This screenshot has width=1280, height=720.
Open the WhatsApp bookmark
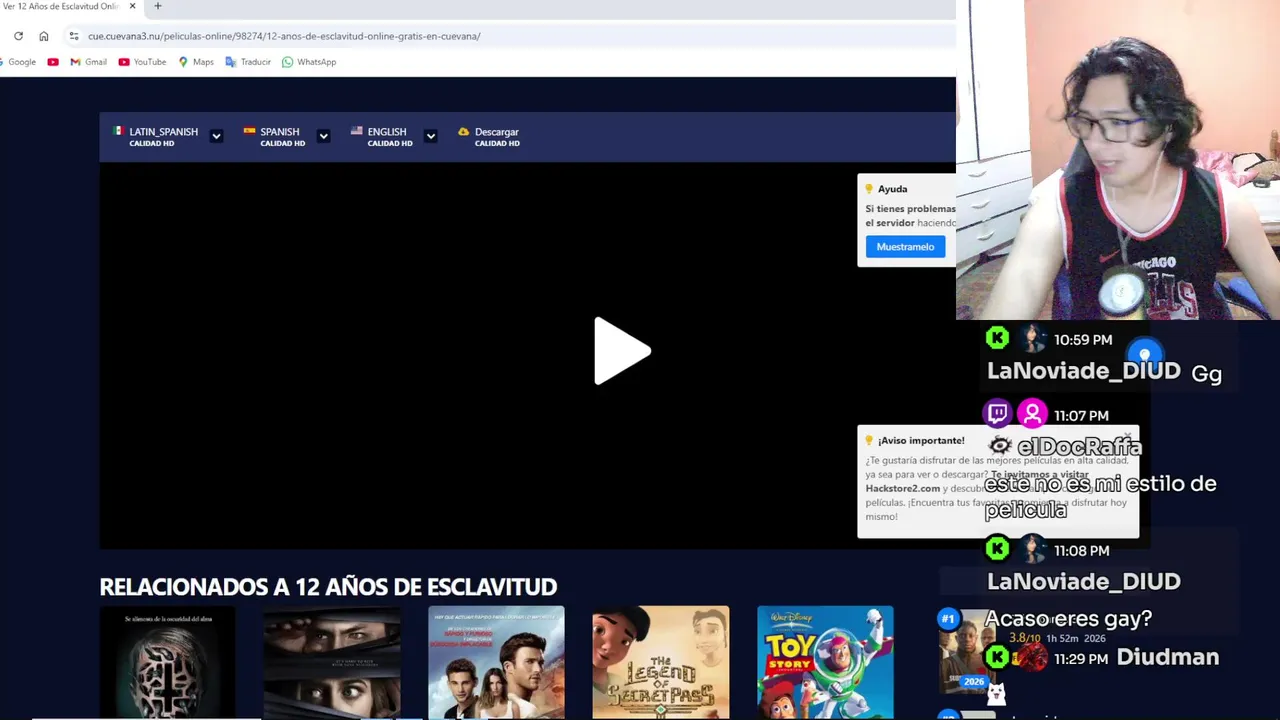[309, 62]
